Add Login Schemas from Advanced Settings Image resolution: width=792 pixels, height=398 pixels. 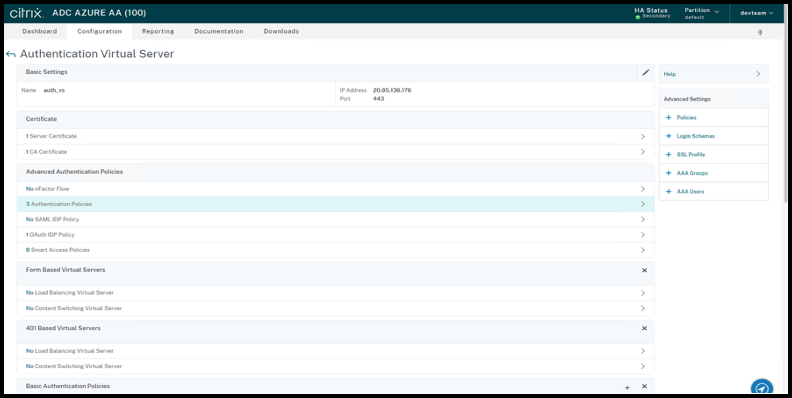[714, 136]
